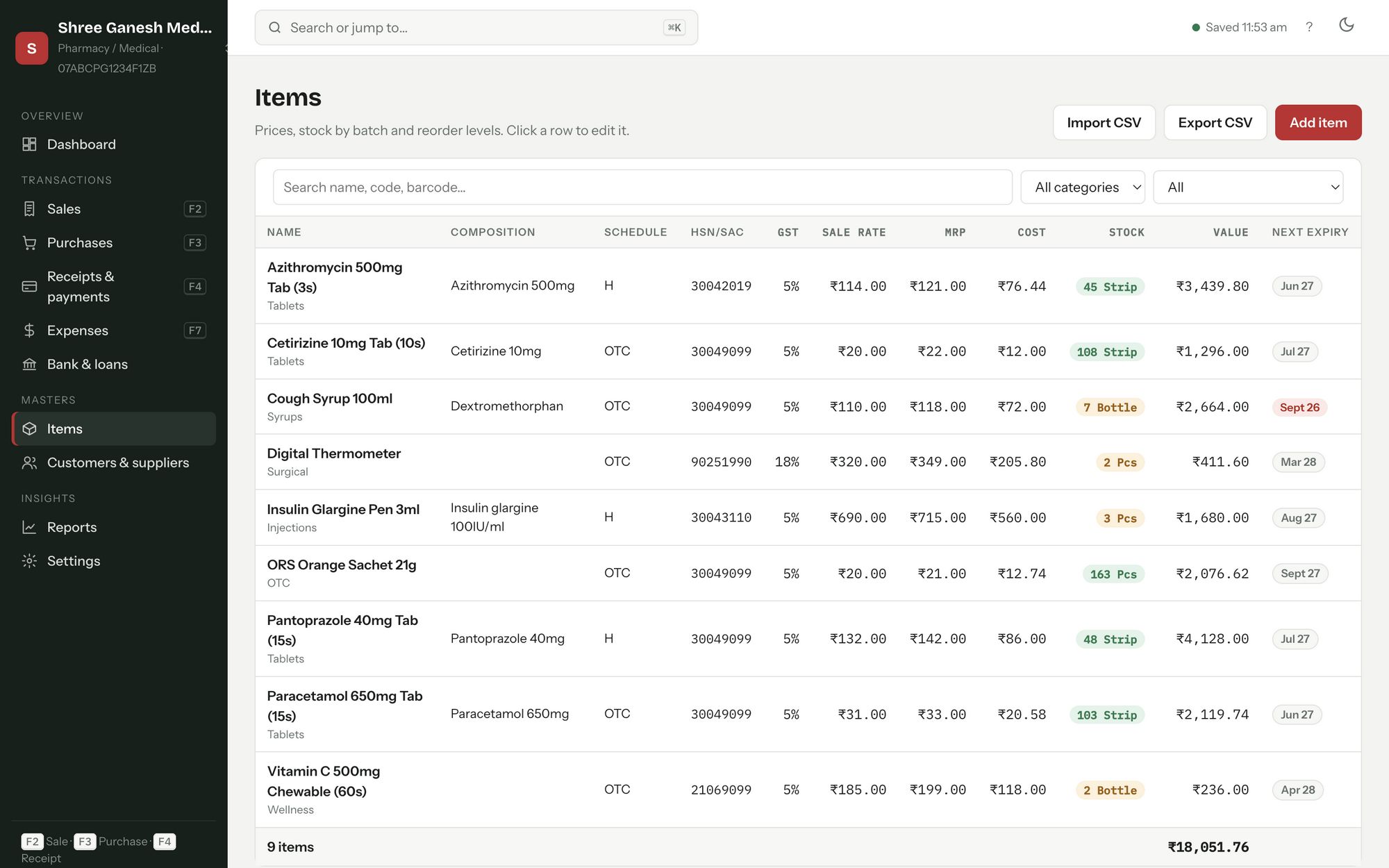Screen dimensions: 1389x868
Task: Click the Bank & loans building icon
Action: point(29,365)
